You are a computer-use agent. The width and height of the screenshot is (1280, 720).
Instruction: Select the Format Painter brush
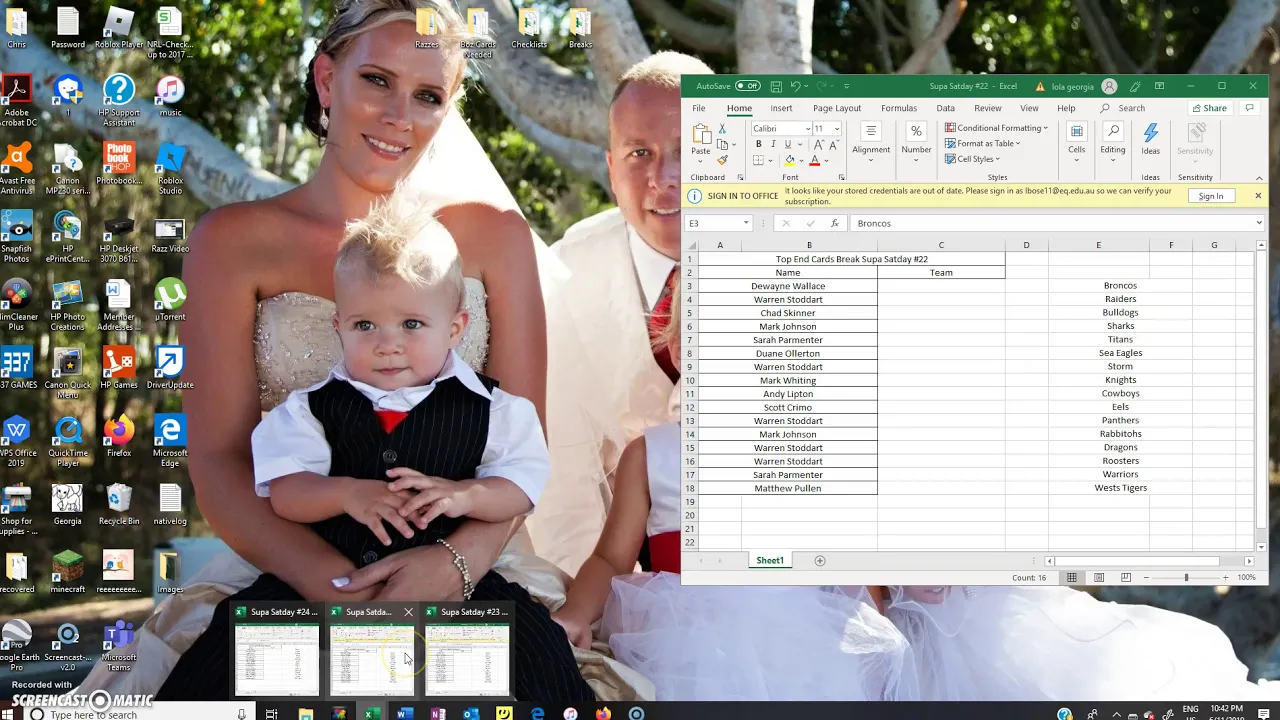pyautogui.click(x=722, y=160)
